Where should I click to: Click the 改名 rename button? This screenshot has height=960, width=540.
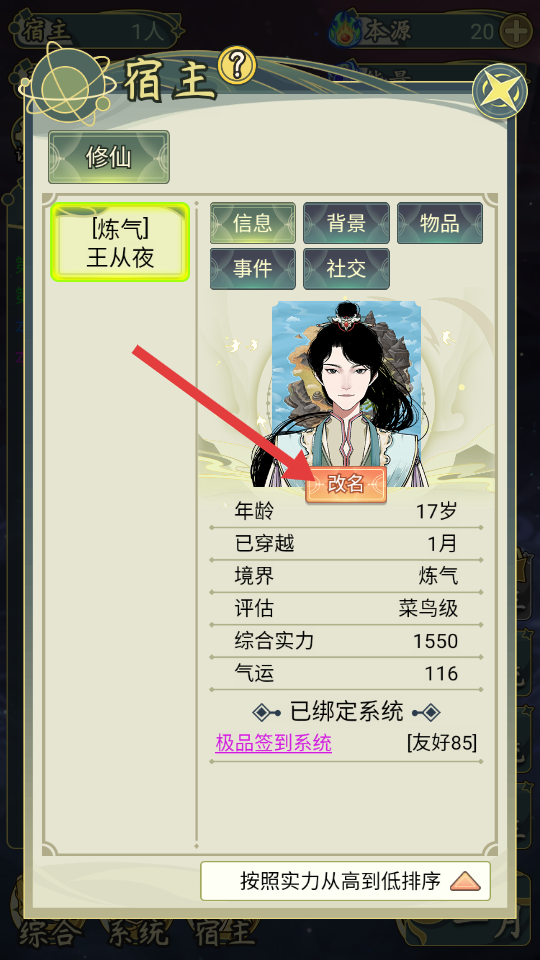click(346, 484)
